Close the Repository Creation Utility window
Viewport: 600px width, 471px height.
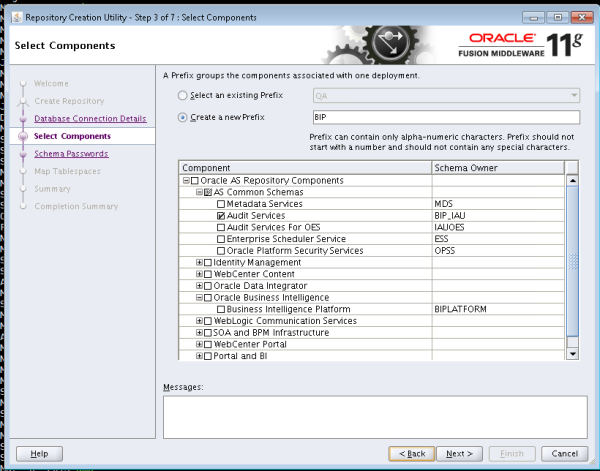click(582, 18)
